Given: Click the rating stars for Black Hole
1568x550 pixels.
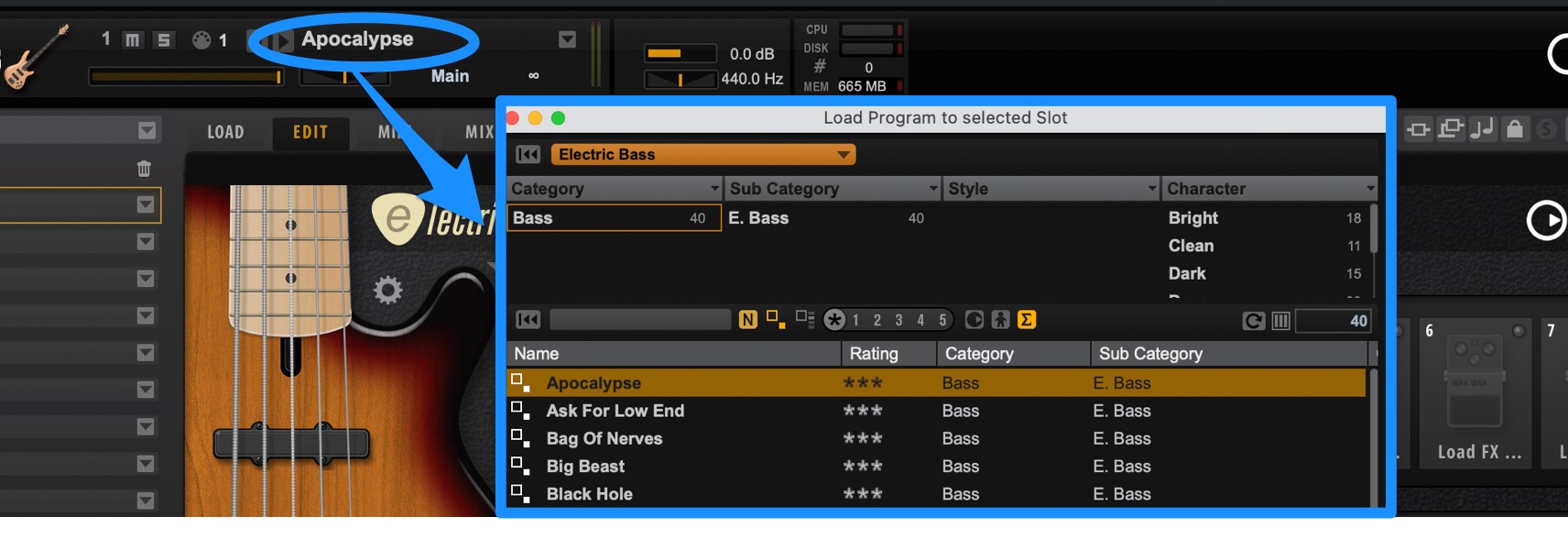Looking at the screenshot, I should click(863, 493).
